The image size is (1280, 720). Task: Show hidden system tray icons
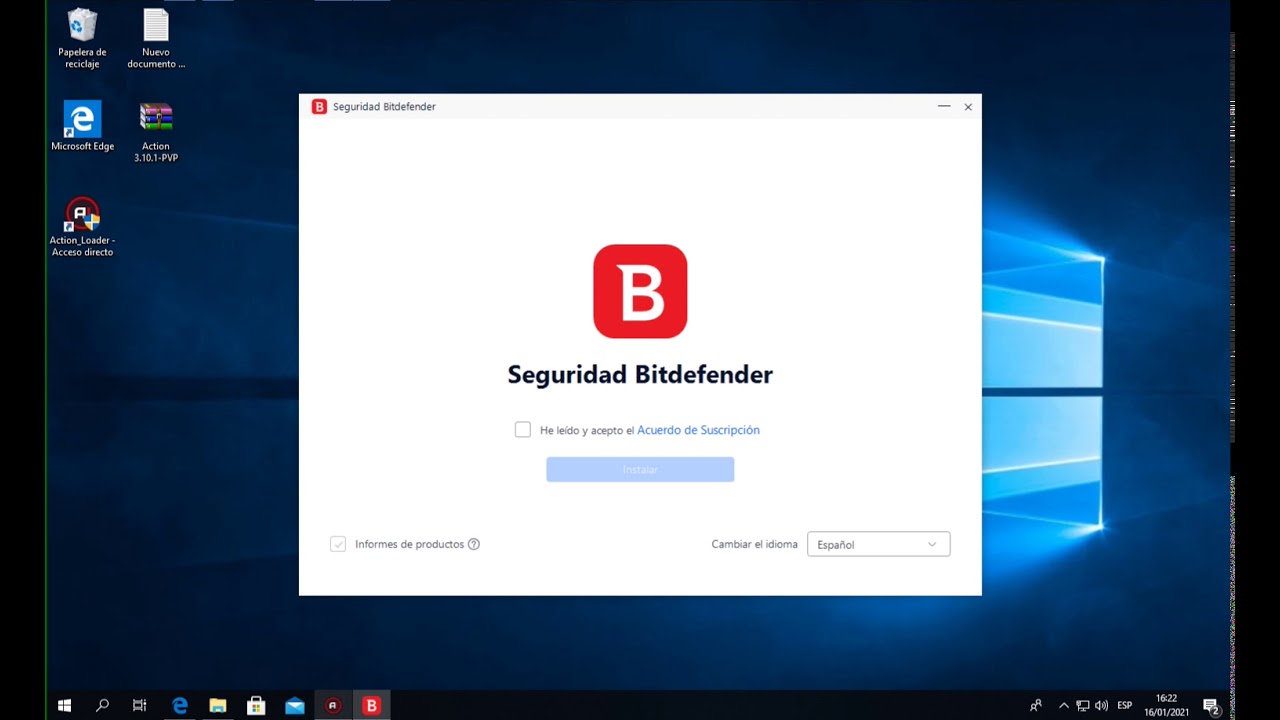pos(1064,705)
